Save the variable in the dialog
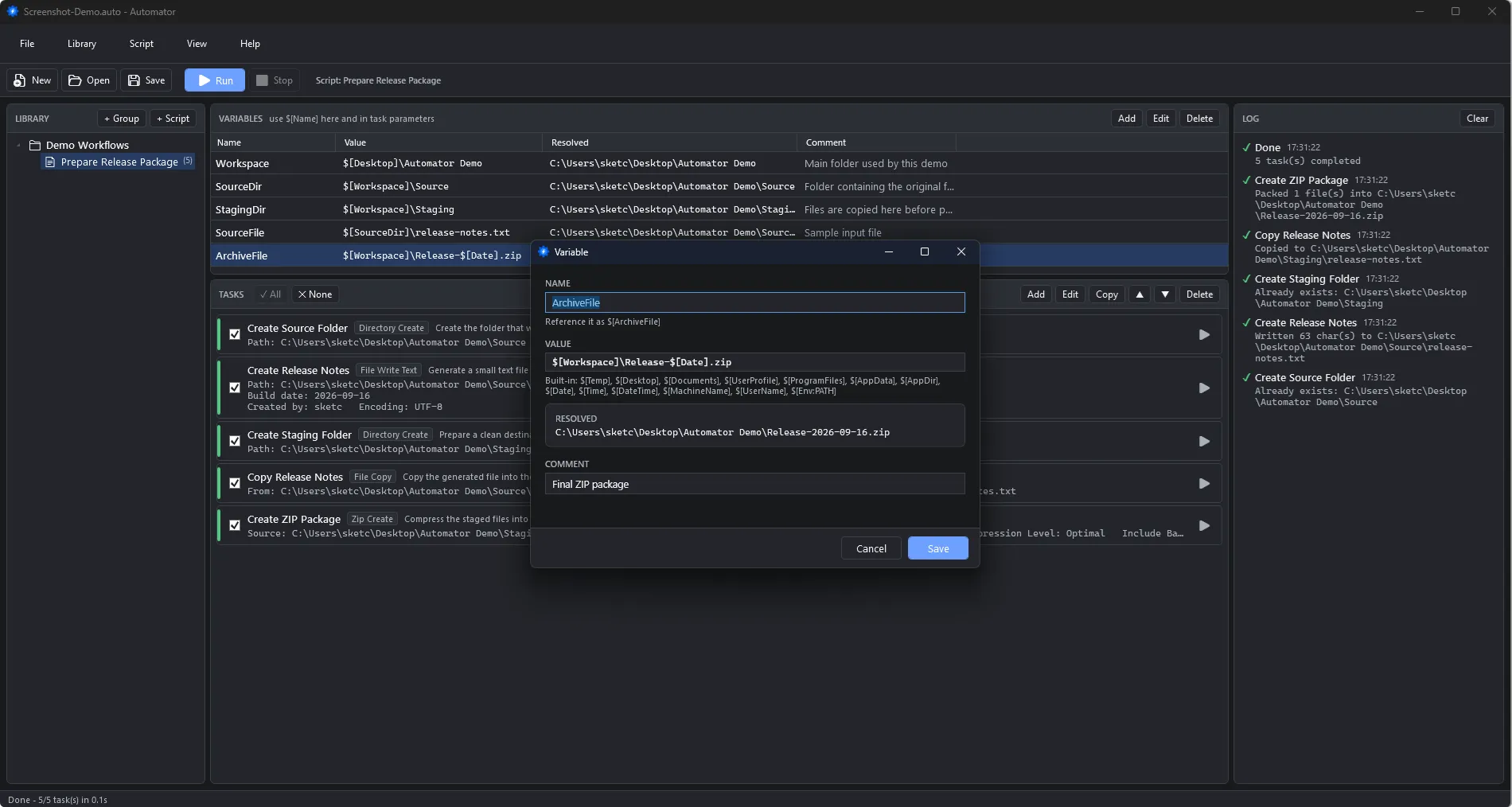 pos(938,548)
